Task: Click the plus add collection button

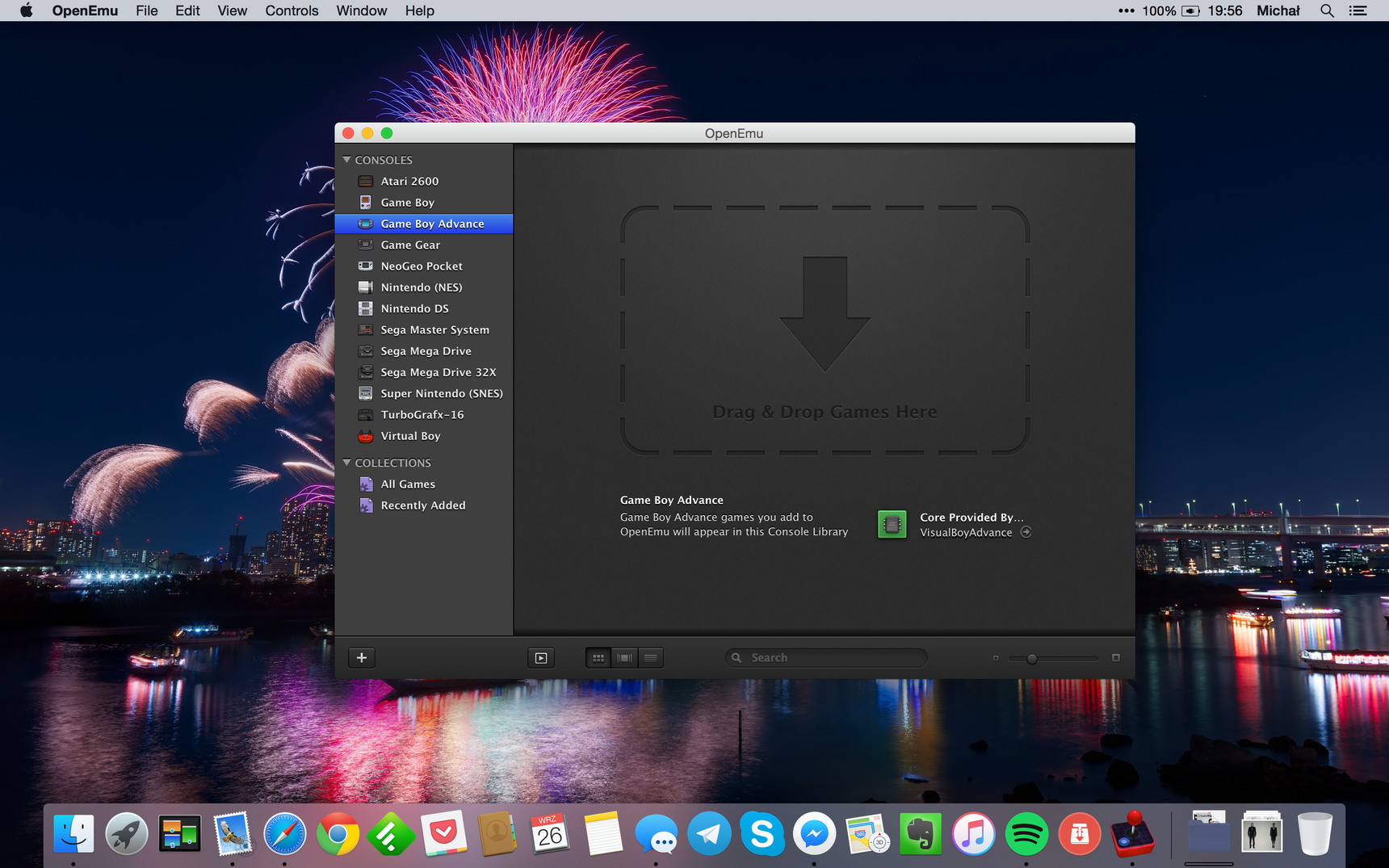Action: click(362, 657)
